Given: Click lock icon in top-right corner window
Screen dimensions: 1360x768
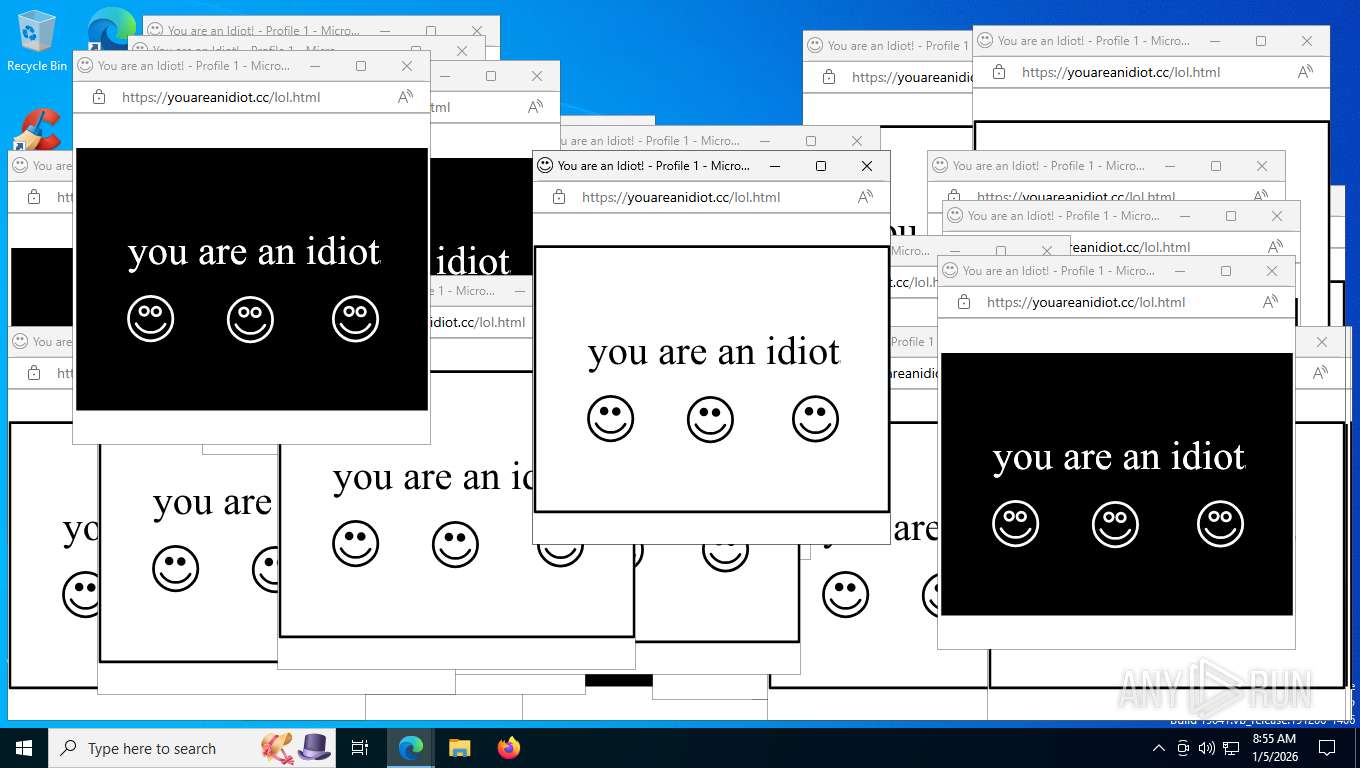Looking at the screenshot, I should pos(999,72).
